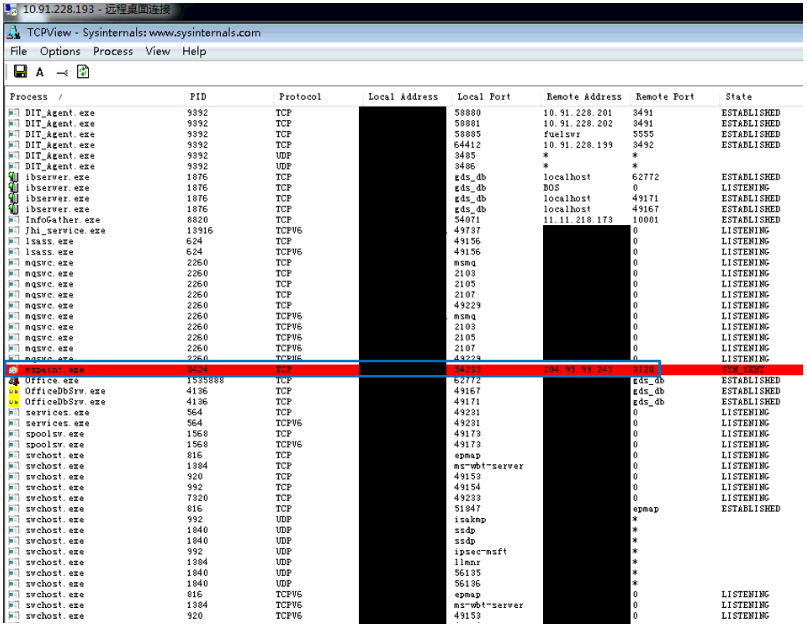The width and height of the screenshot is (807, 630).
Task: Click the Jhi_service.exe process icon
Action: pyautogui.click(x=13, y=231)
